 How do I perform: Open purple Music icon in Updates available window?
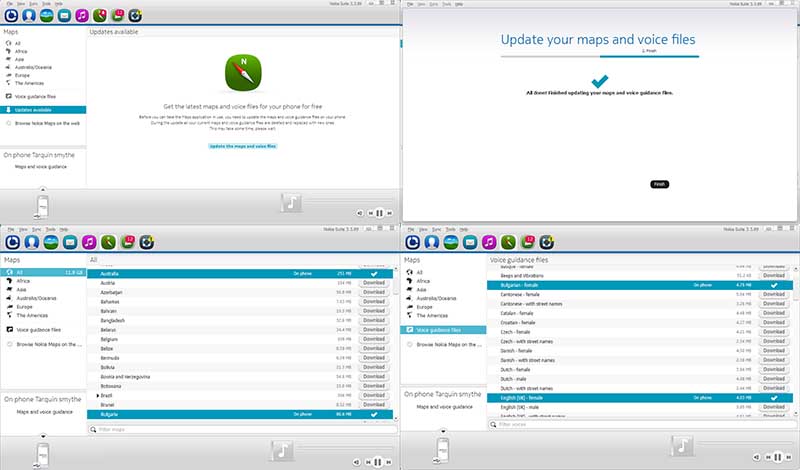tap(82, 16)
